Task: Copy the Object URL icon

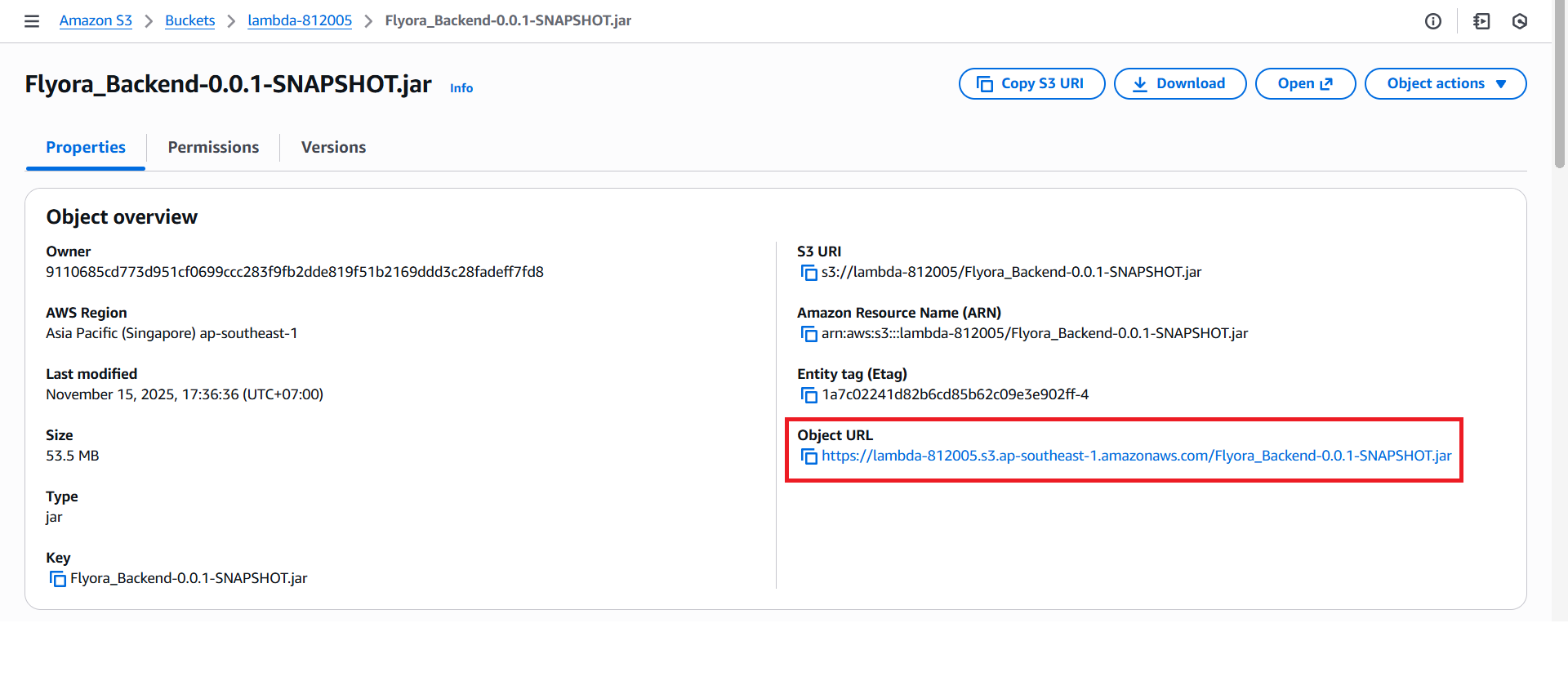Action: [808, 456]
